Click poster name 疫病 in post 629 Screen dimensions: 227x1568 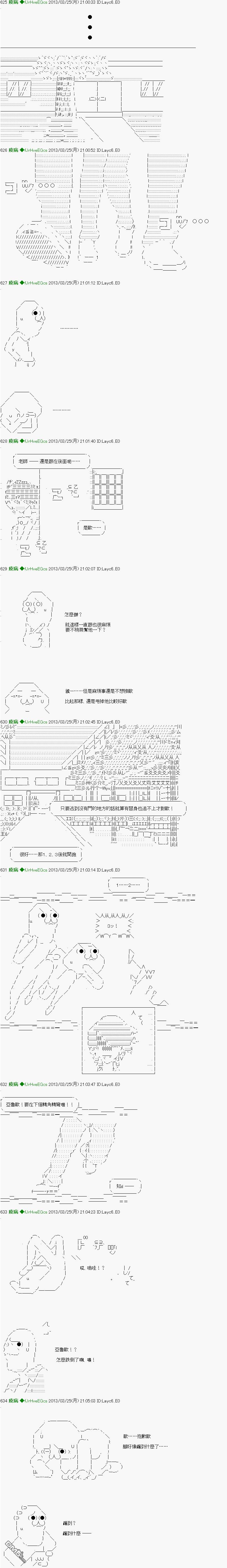[13, 569]
